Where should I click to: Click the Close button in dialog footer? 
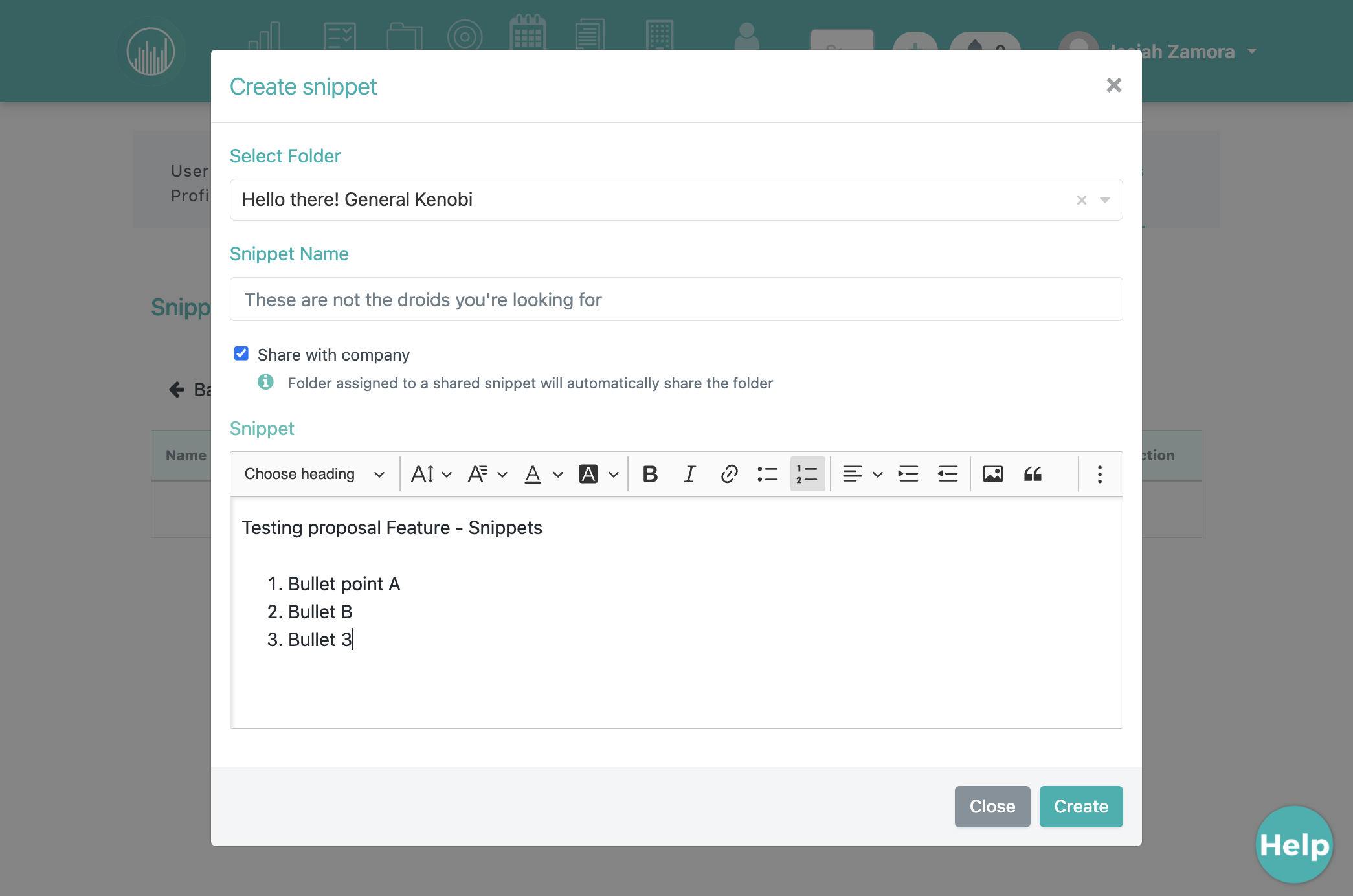pyautogui.click(x=992, y=806)
